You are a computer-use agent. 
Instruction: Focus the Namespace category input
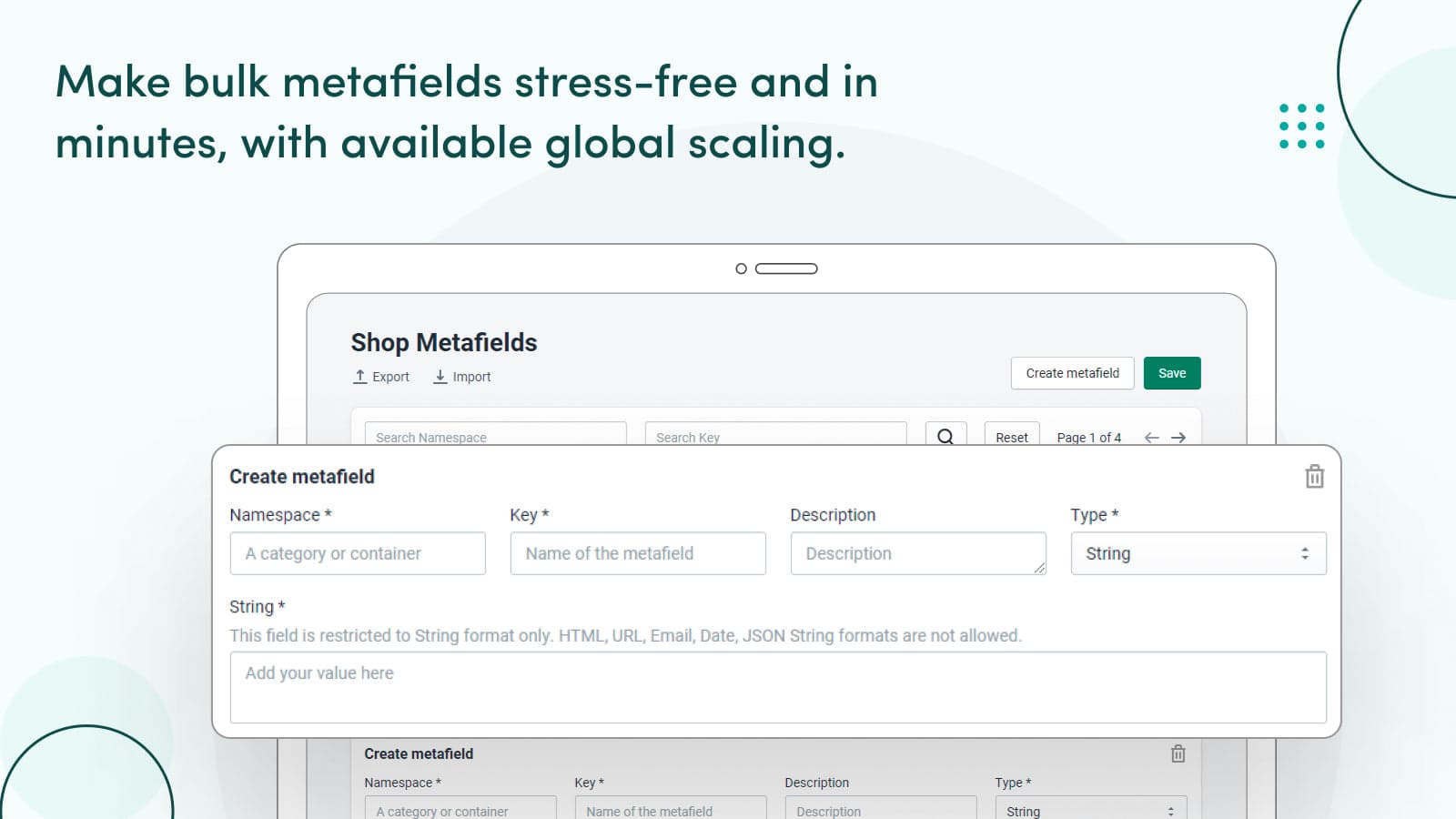357,553
